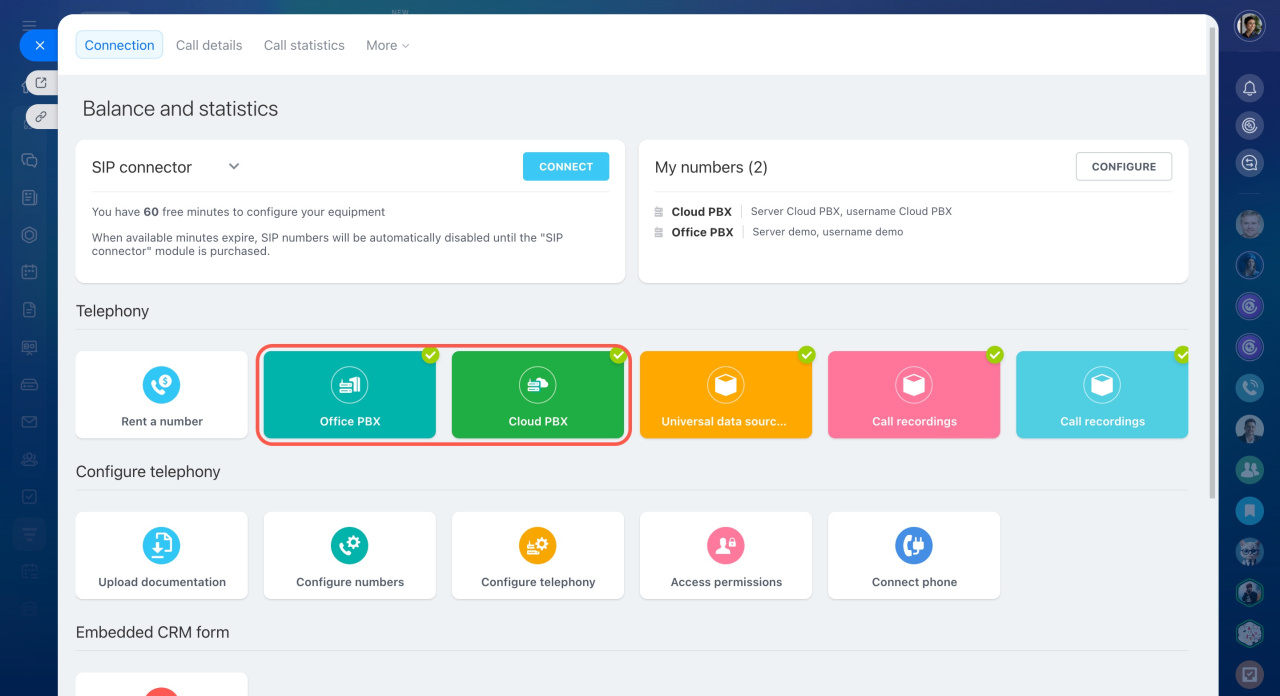The image size is (1280, 696).
Task: Click the Upload documentation icon
Action: [x=161, y=545]
